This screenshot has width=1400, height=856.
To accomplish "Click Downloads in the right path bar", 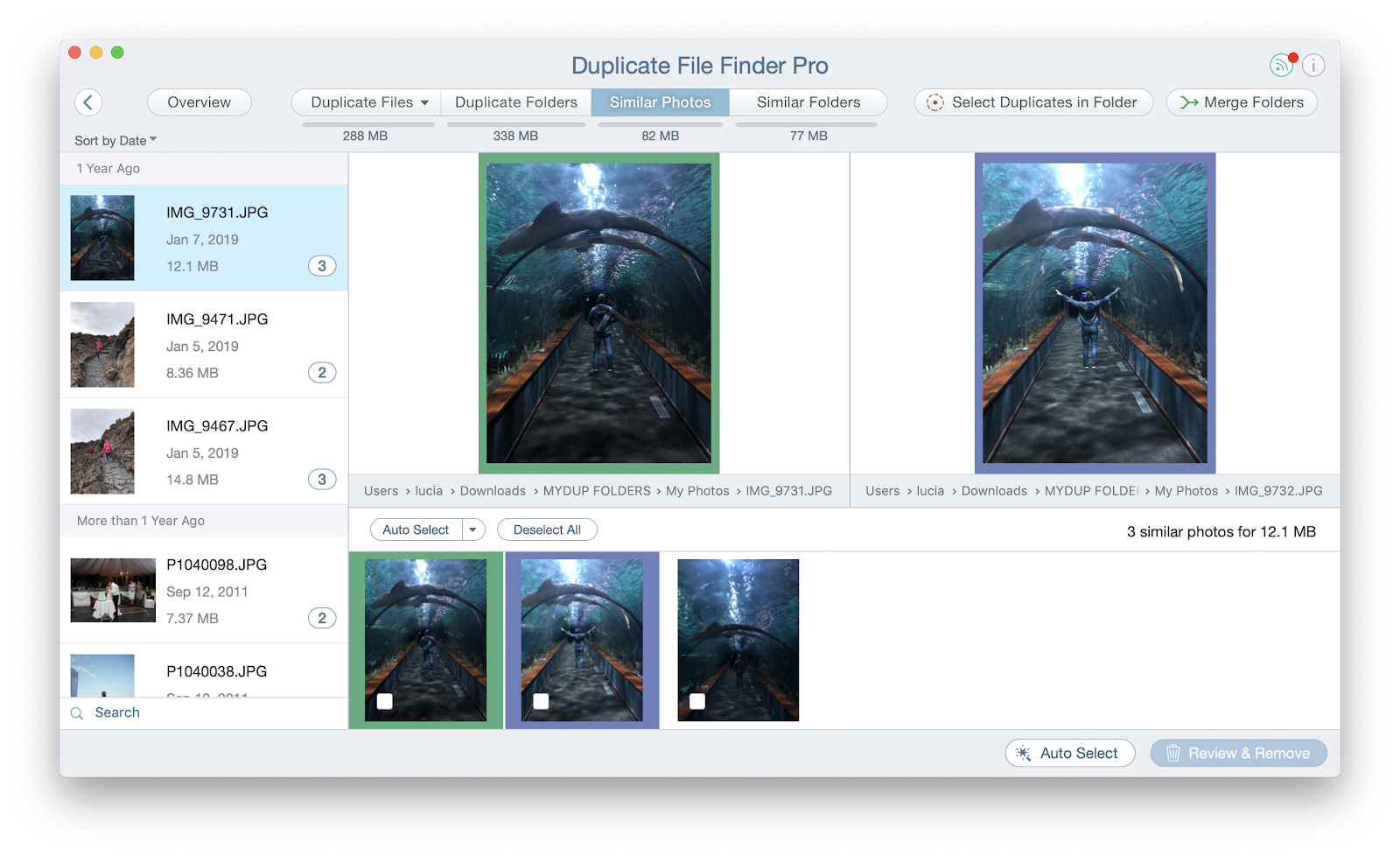I will click(995, 491).
